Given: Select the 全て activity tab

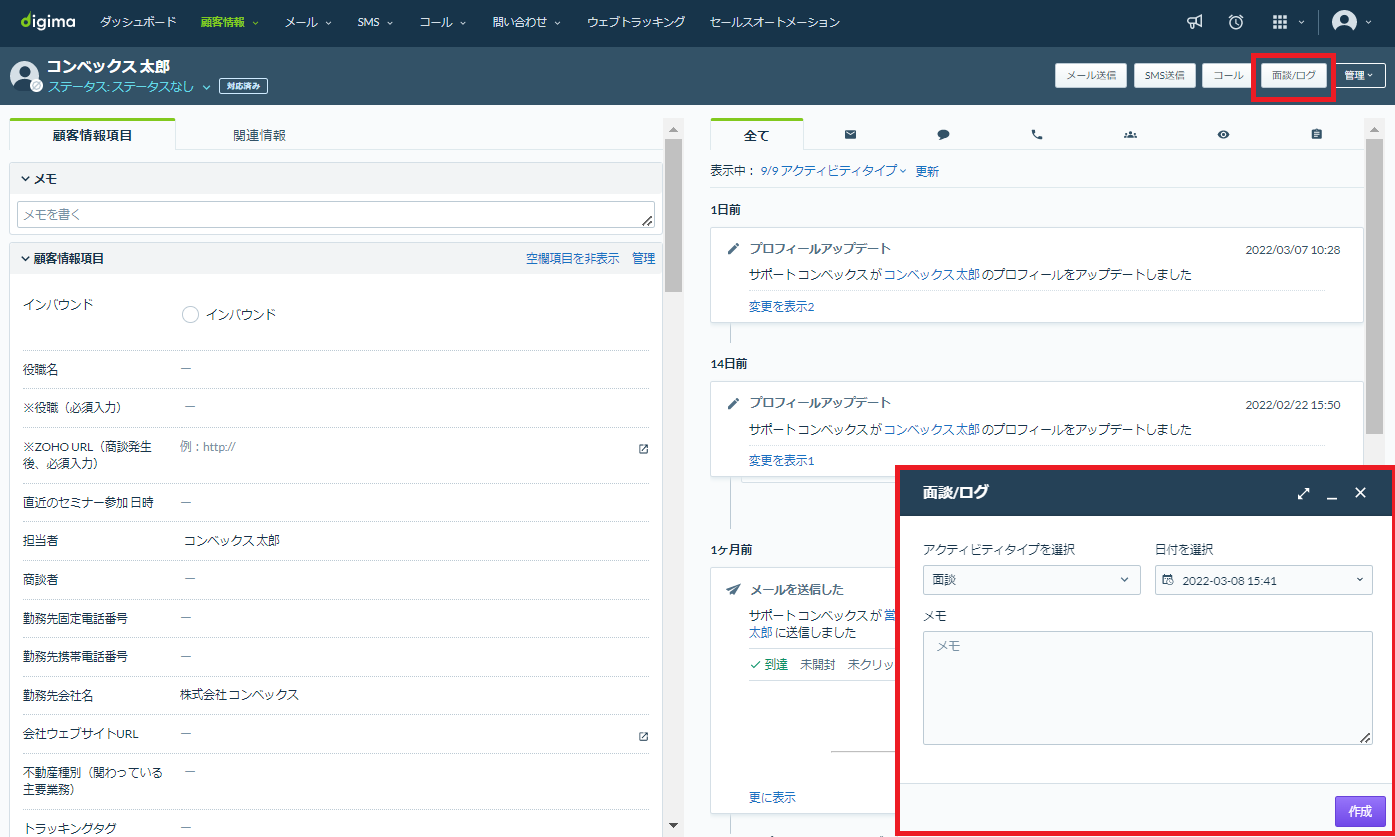Looking at the screenshot, I should coord(757,134).
